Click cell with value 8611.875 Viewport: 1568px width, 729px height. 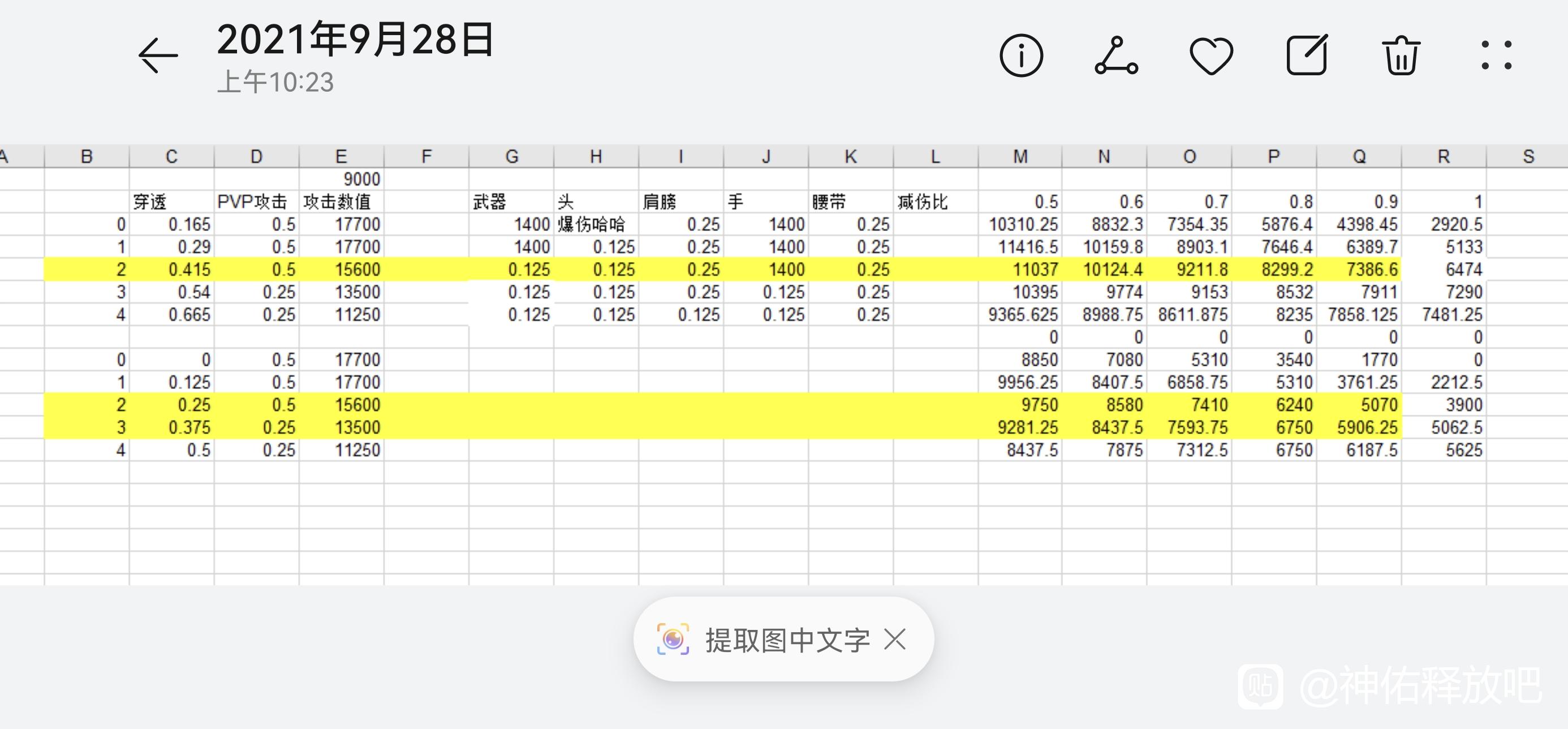click(x=1190, y=314)
